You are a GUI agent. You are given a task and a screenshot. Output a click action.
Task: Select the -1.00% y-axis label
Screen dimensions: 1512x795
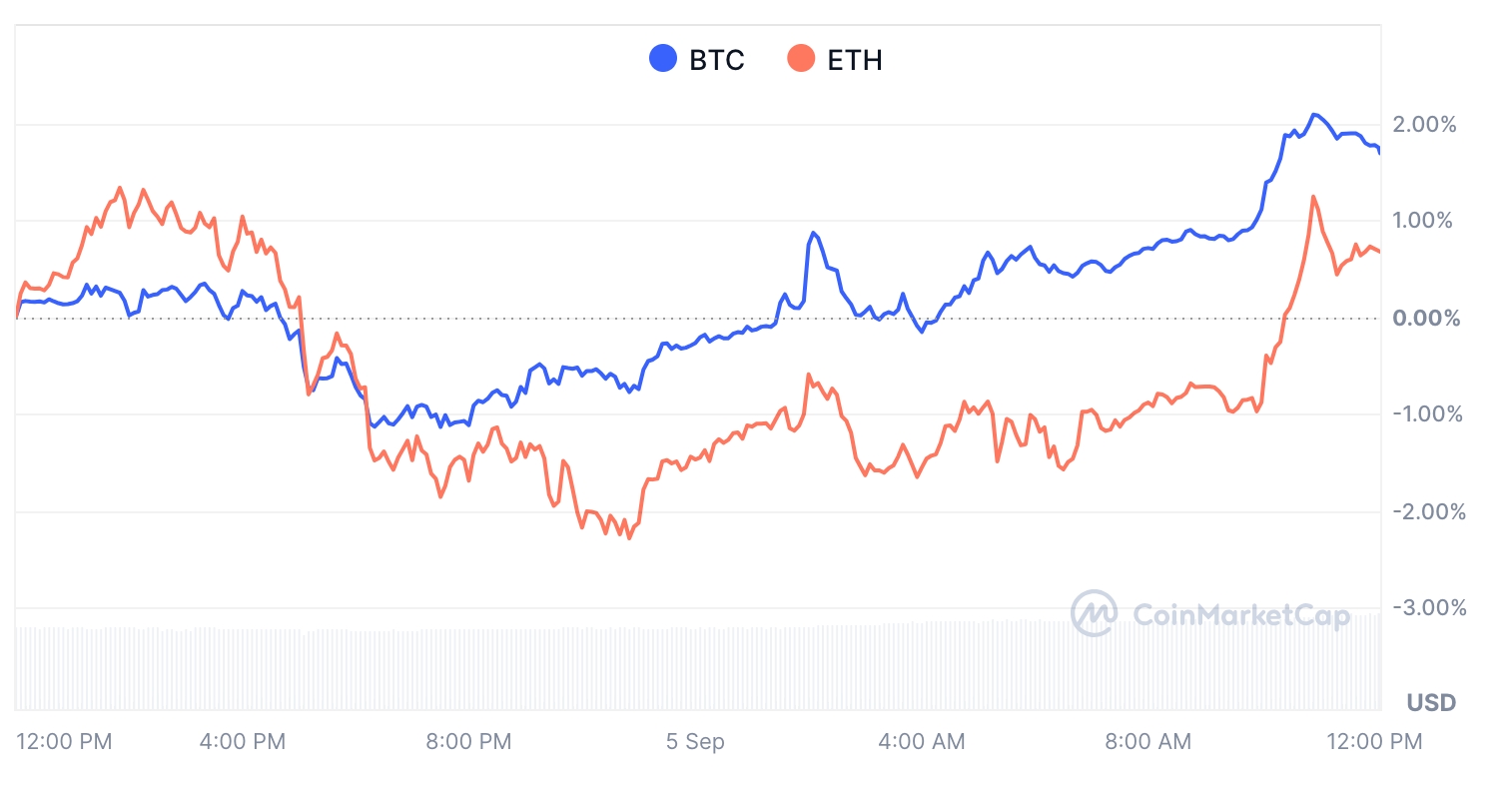[1427, 414]
